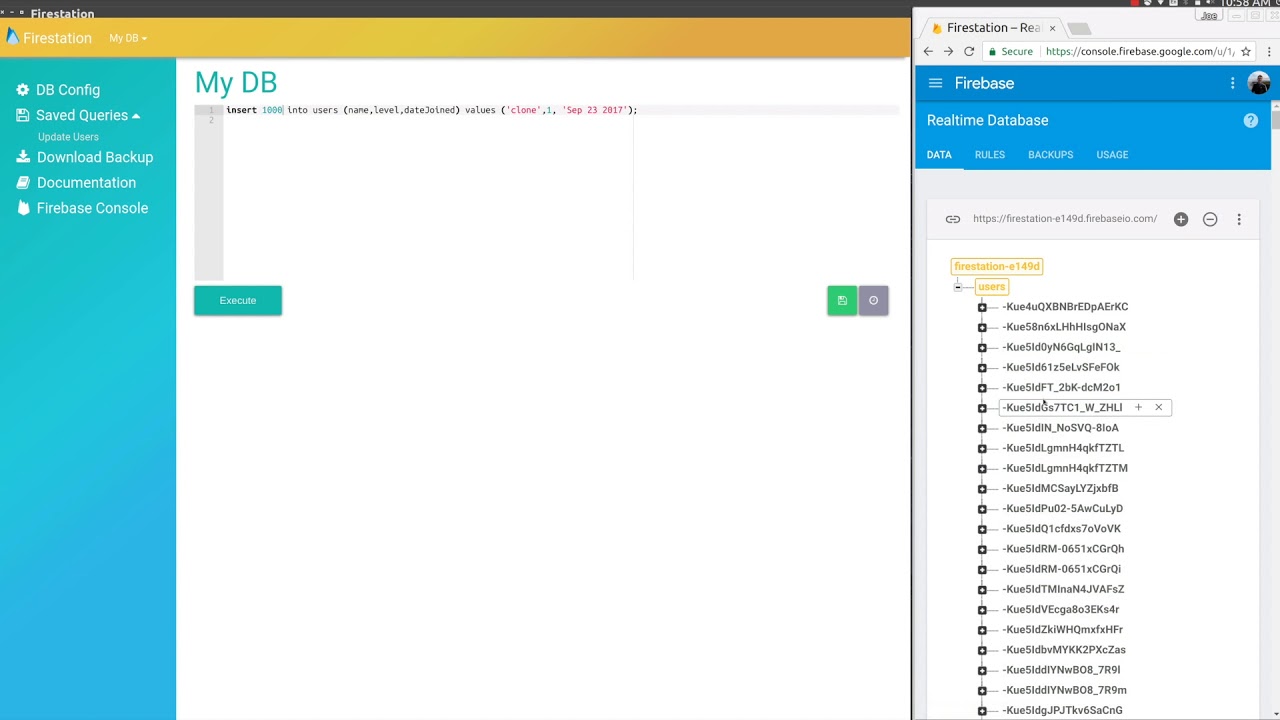Viewport: 1280px width, 720px height.
Task: Switch to the RULES tab
Action: coord(990,155)
